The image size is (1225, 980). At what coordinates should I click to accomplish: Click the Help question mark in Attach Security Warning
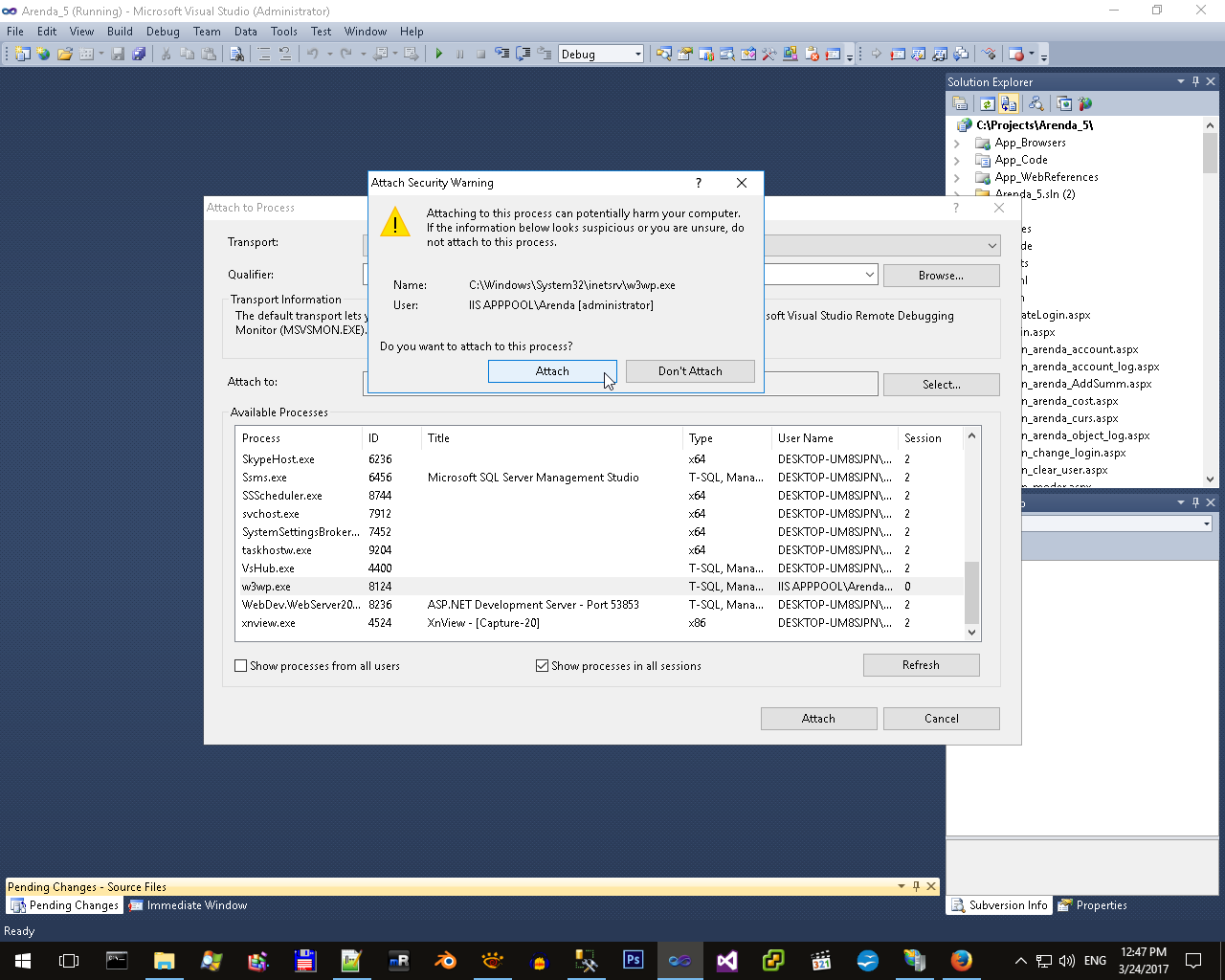coord(698,183)
